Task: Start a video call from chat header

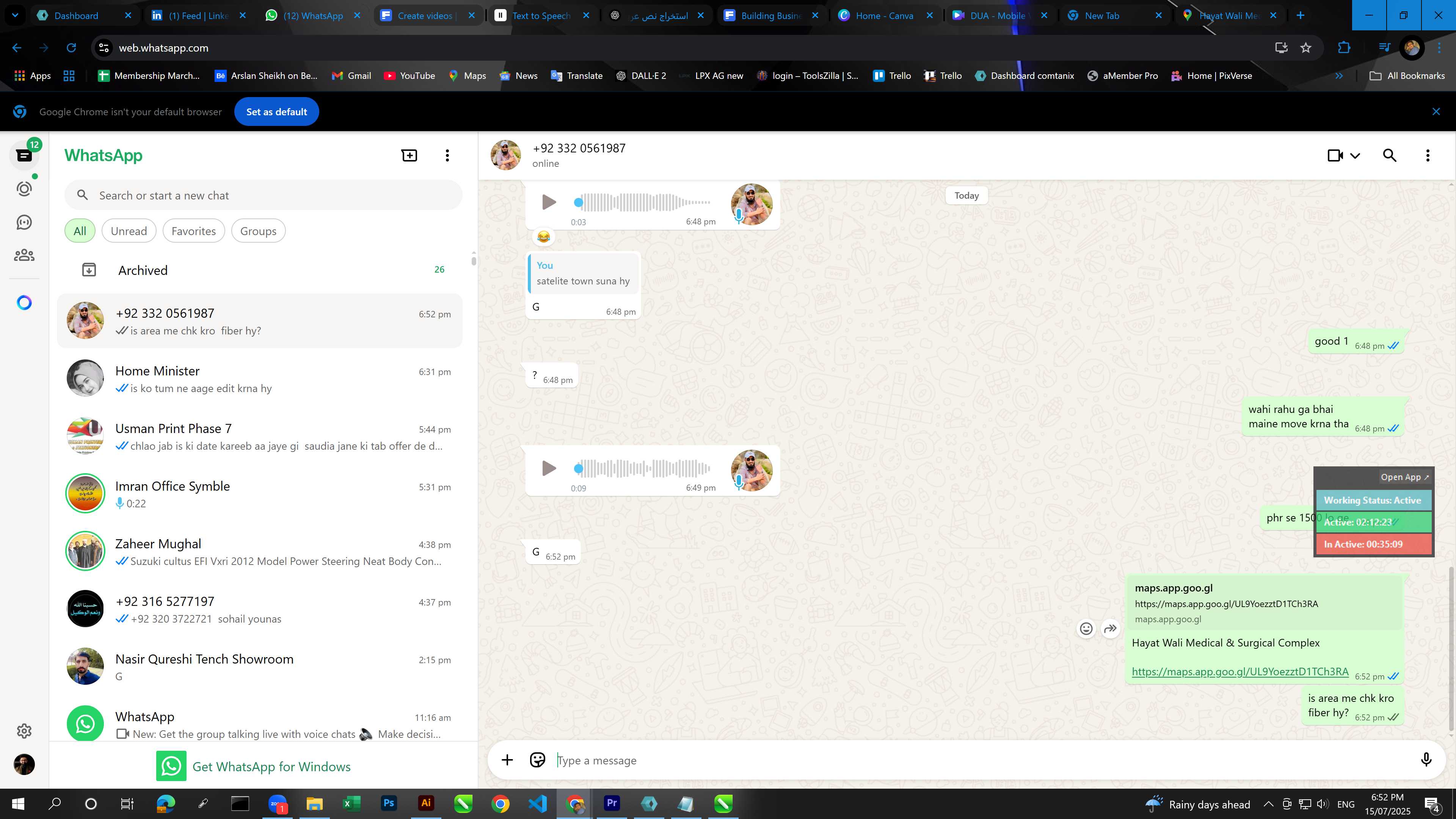Action: point(1335,155)
